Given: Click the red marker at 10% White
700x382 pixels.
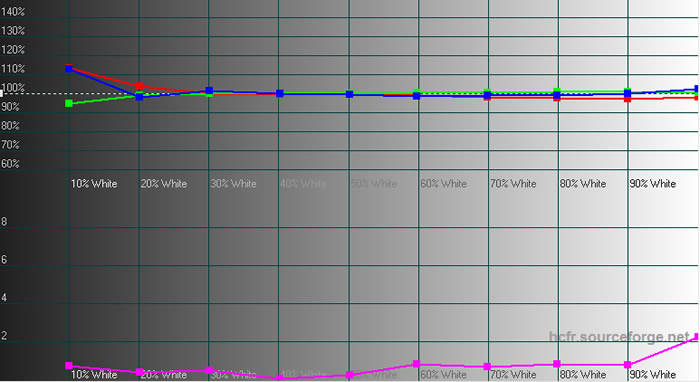Looking at the screenshot, I should tap(69, 66).
